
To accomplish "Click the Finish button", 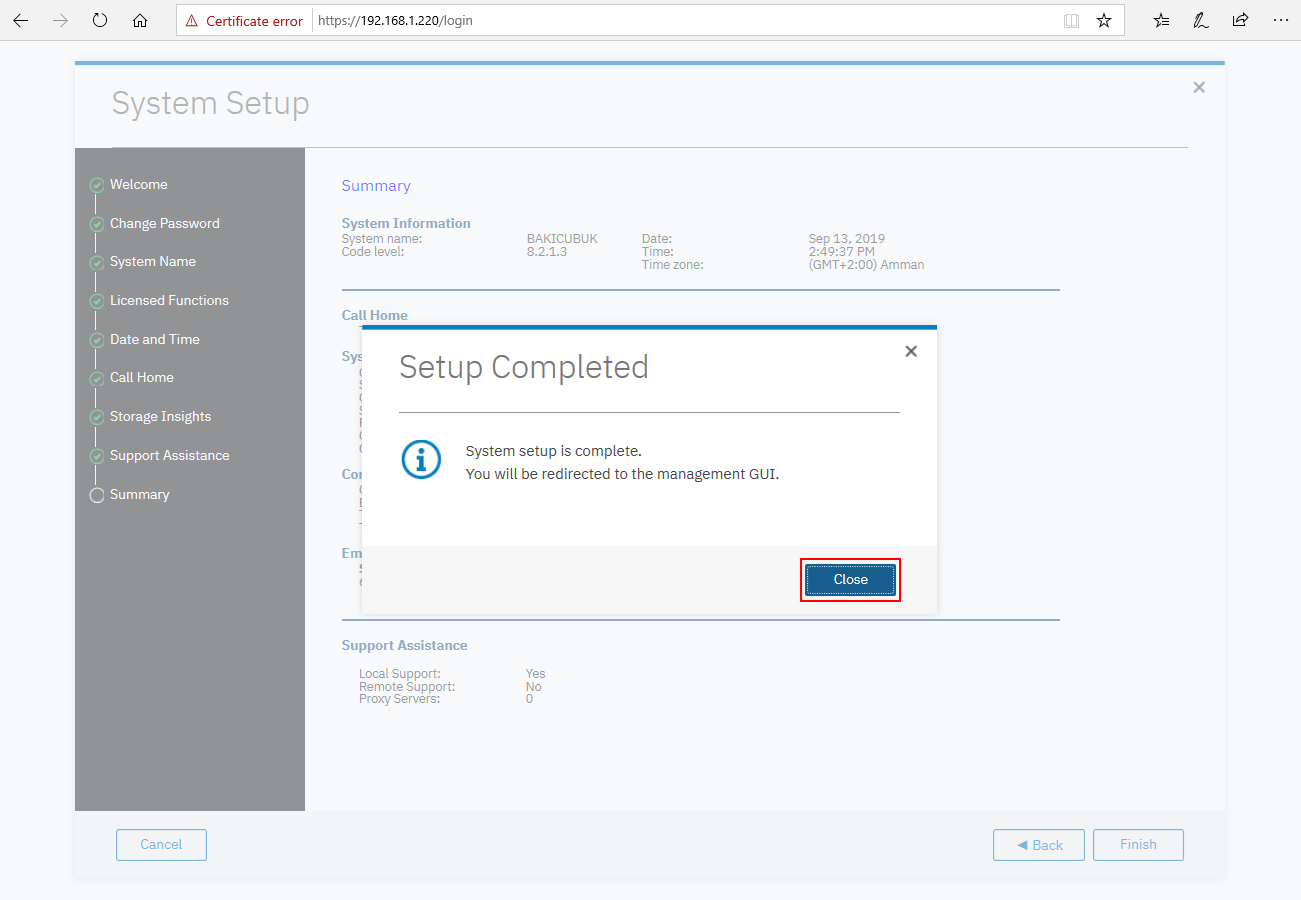I will [x=1138, y=845].
